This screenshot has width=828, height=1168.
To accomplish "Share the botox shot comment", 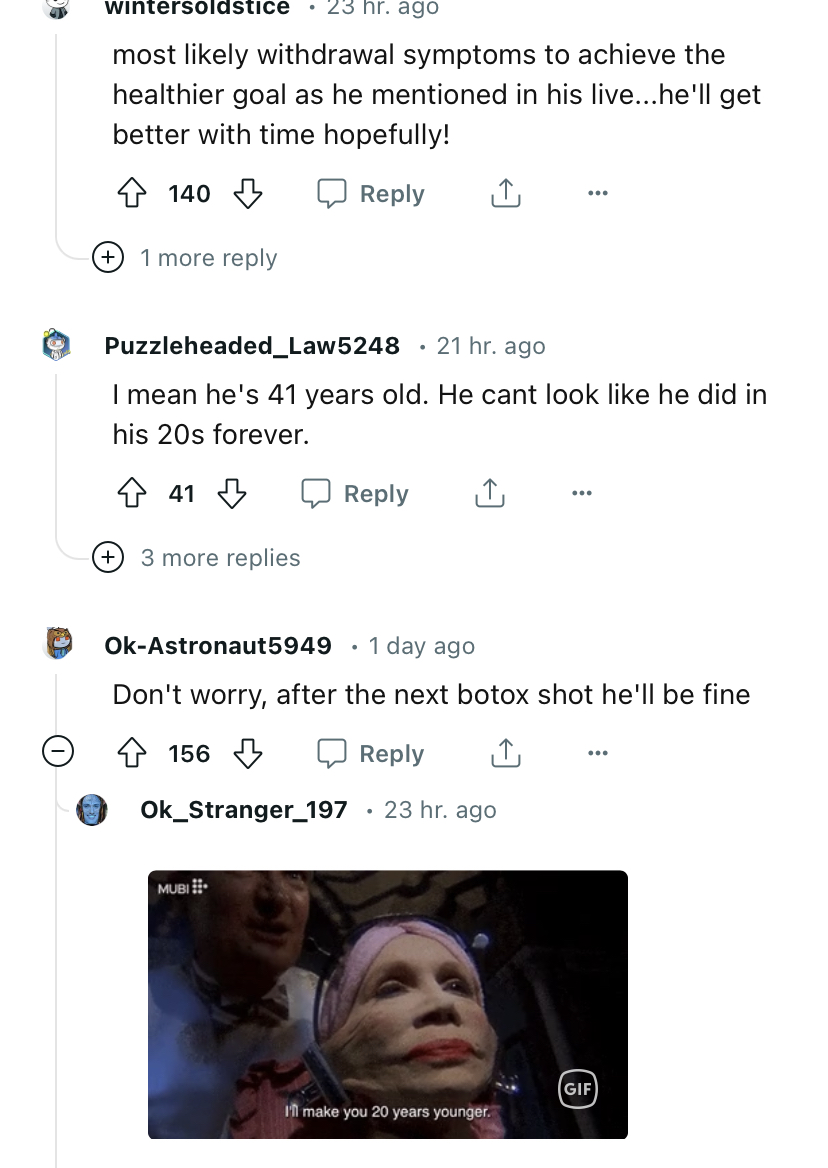I will pyautogui.click(x=505, y=753).
